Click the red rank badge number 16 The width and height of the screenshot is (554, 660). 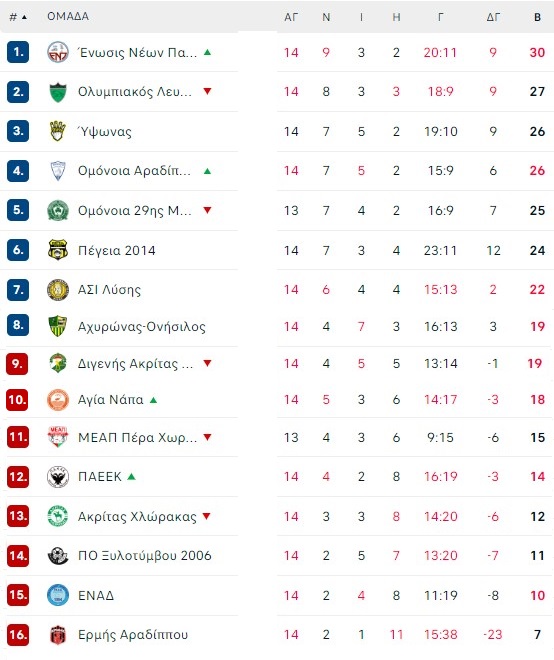[x=18, y=634]
